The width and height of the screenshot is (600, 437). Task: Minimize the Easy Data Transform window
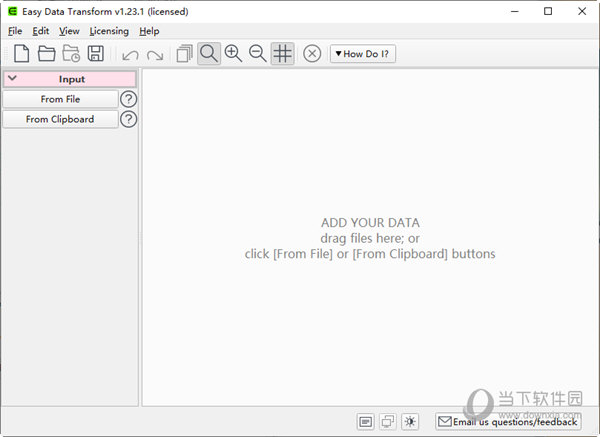[x=515, y=11]
